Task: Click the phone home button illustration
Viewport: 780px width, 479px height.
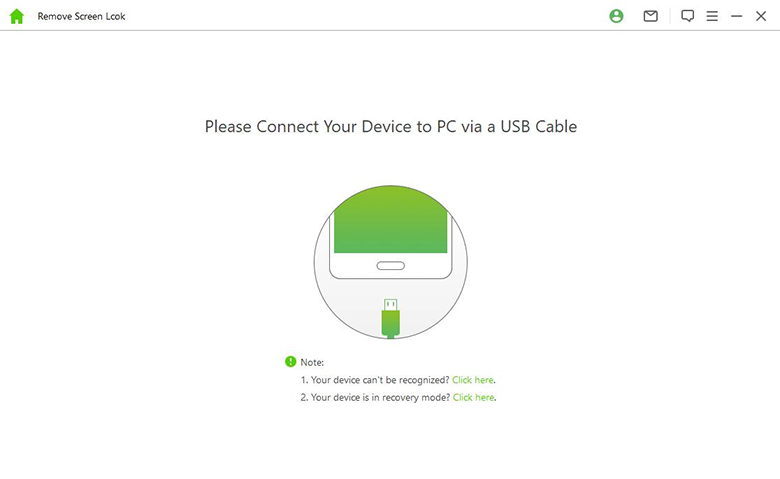Action: (390, 266)
